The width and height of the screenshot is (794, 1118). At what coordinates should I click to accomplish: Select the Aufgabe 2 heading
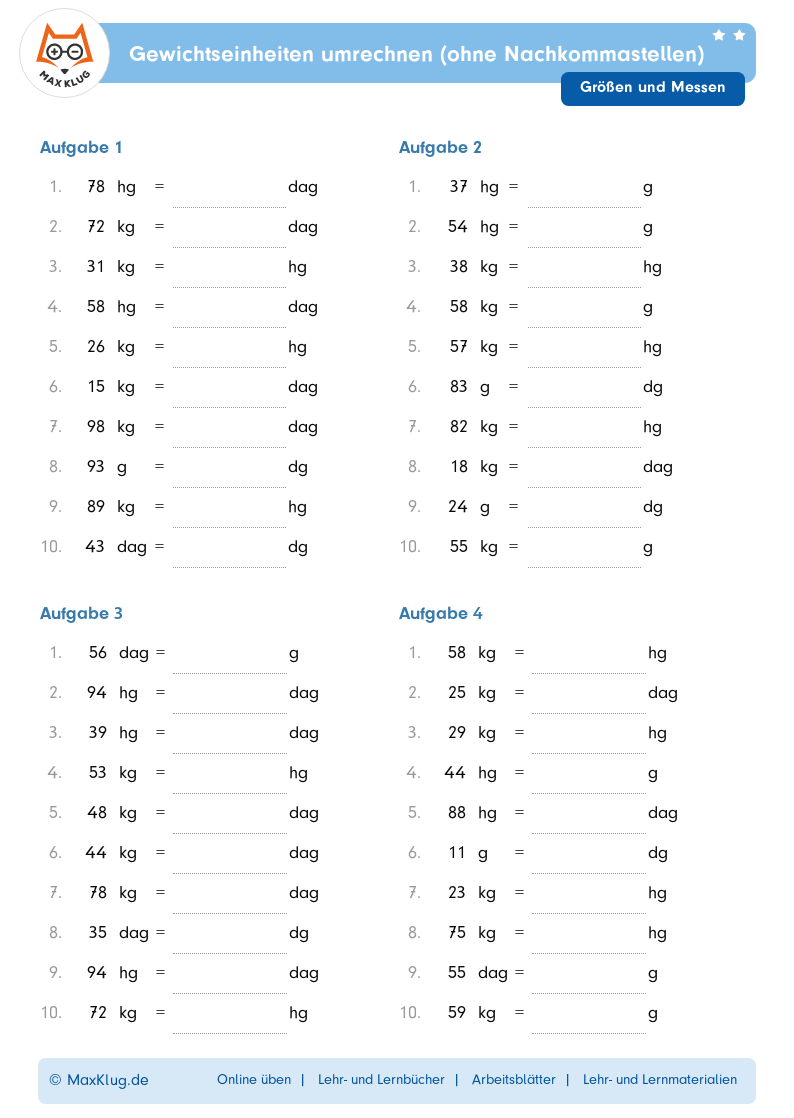coord(440,148)
